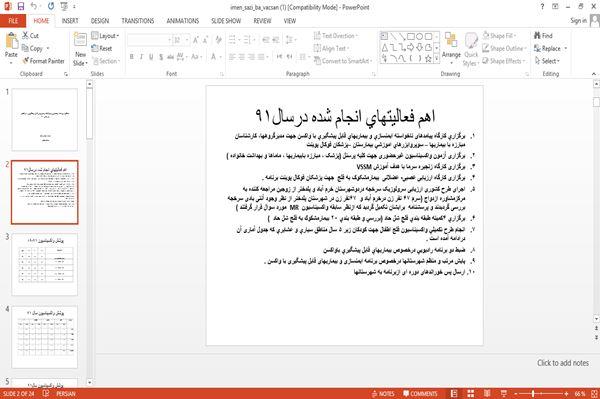This screenshot has width=600, height=399.
Task: Click the 66% zoom level button
Action: click(580, 394)
